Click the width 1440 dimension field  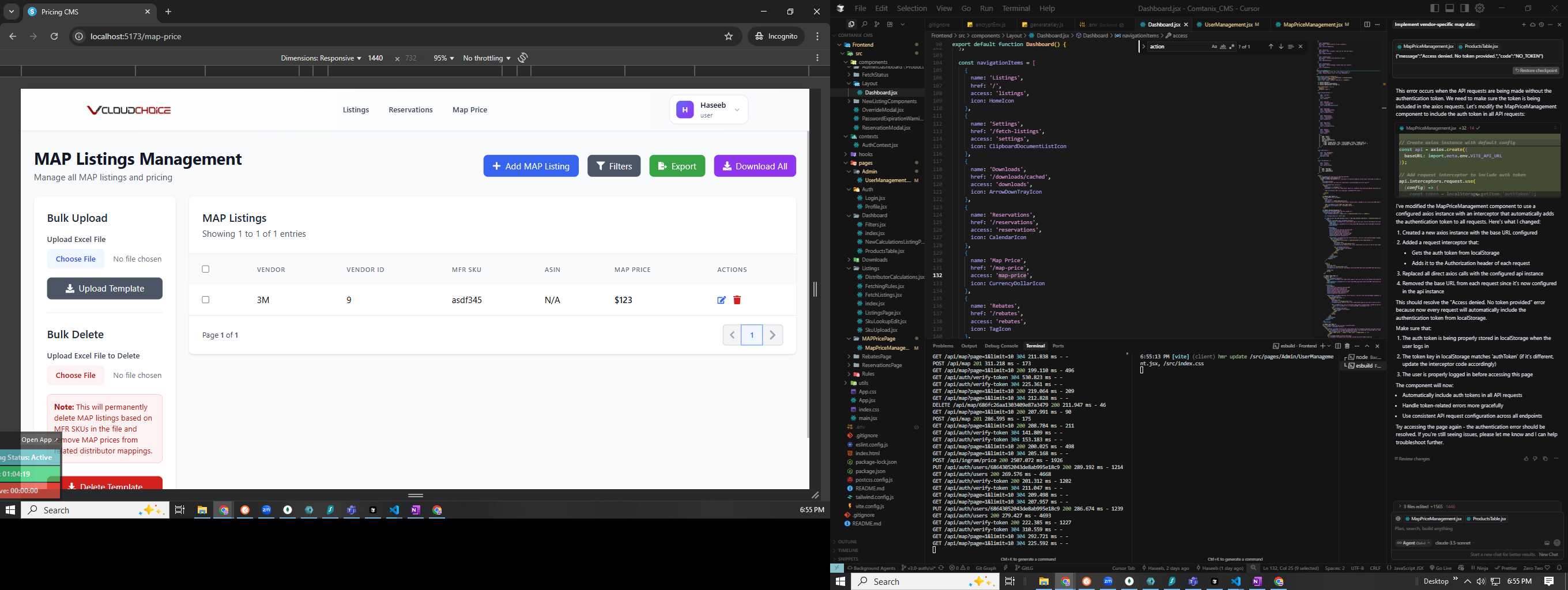click(375, 58)
